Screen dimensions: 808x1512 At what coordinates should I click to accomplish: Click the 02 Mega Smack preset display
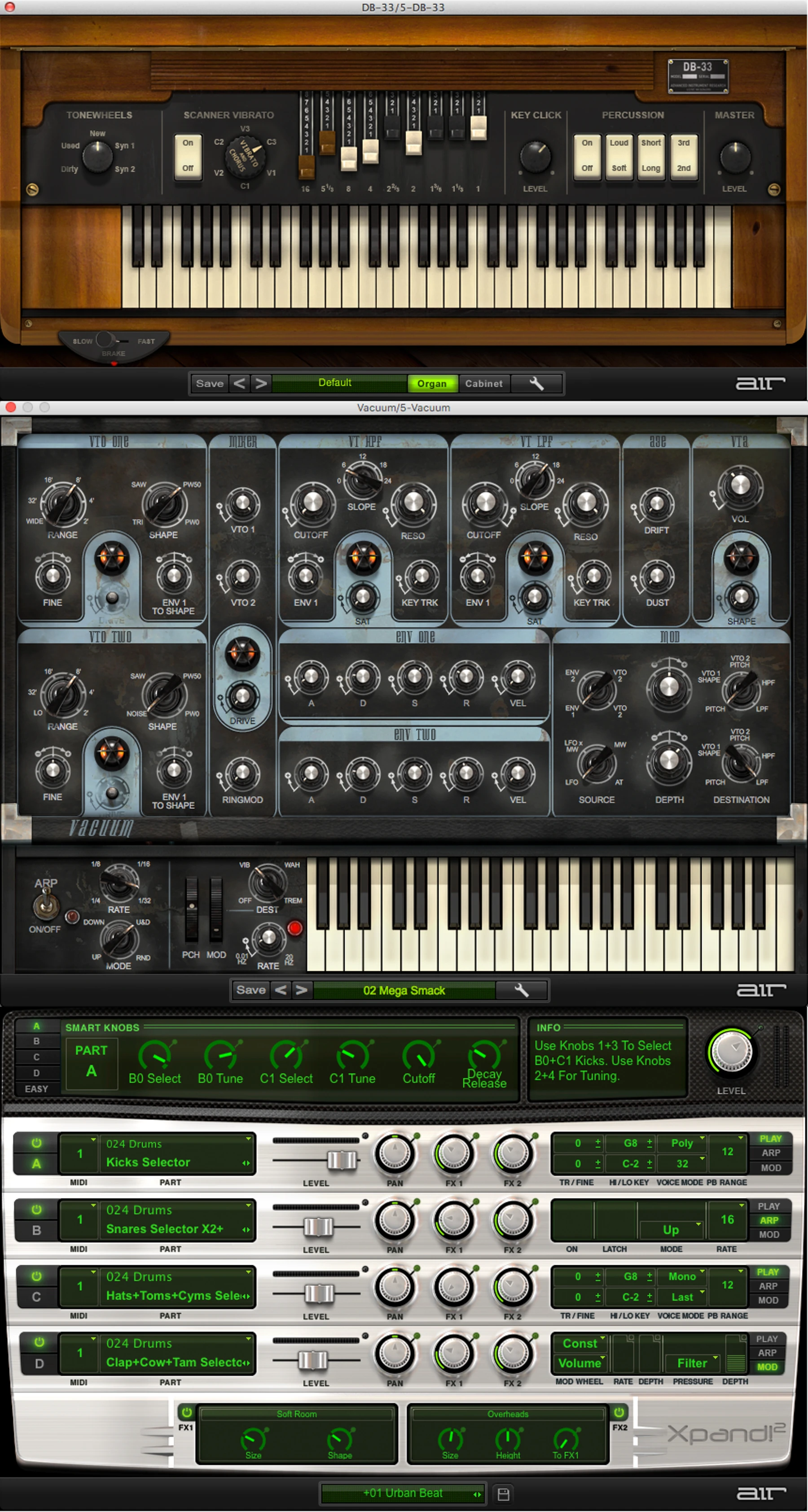point(404,990)
